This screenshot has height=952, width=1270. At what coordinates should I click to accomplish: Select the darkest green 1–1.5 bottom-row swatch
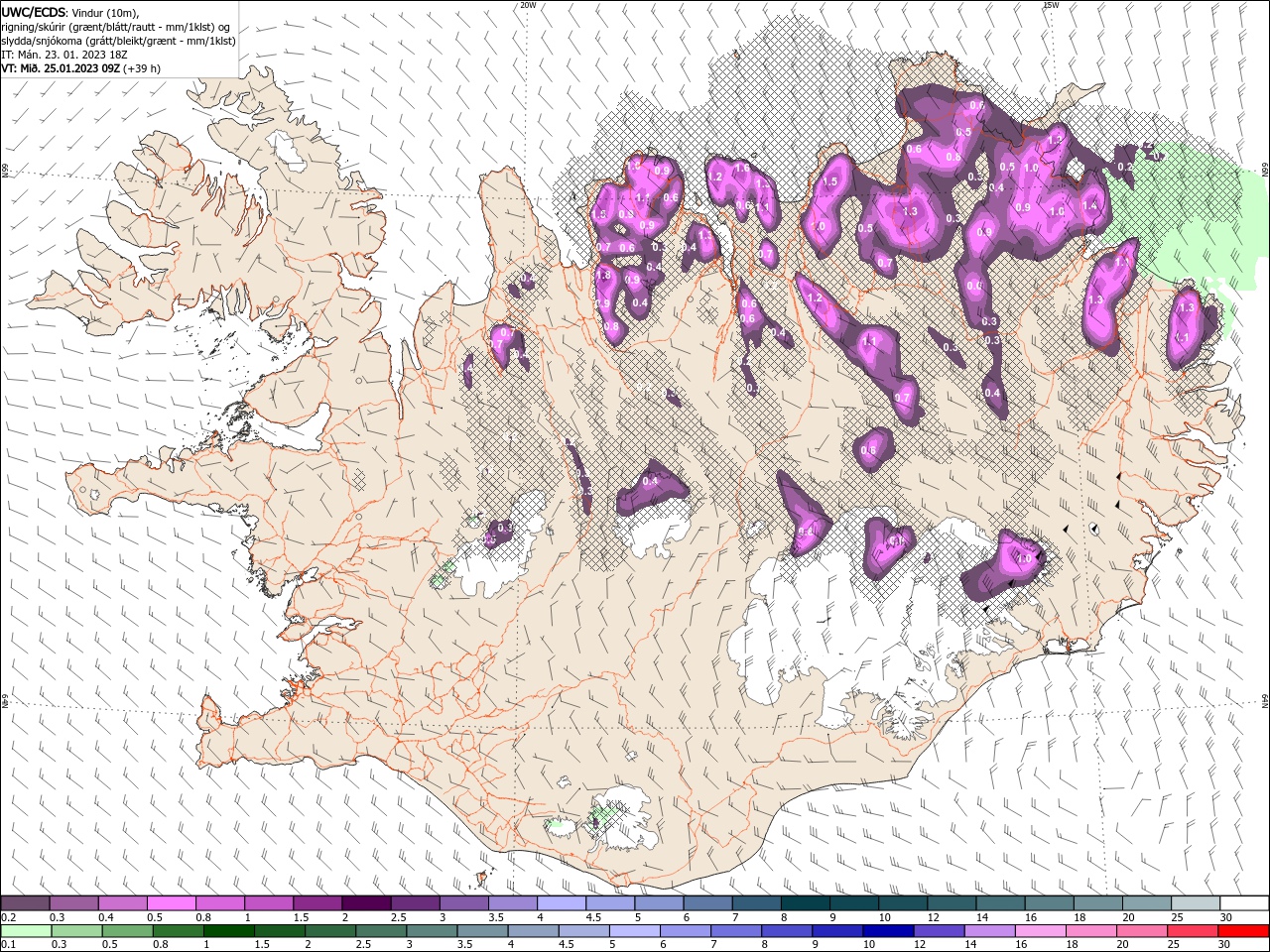tap(229, 931)
